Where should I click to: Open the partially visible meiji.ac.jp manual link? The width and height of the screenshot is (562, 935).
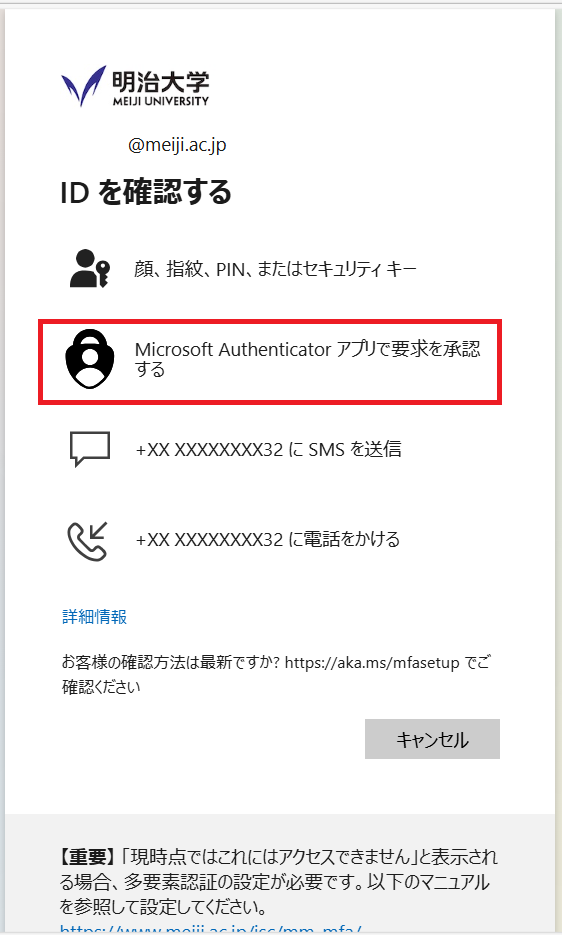(x=211, y=930)
